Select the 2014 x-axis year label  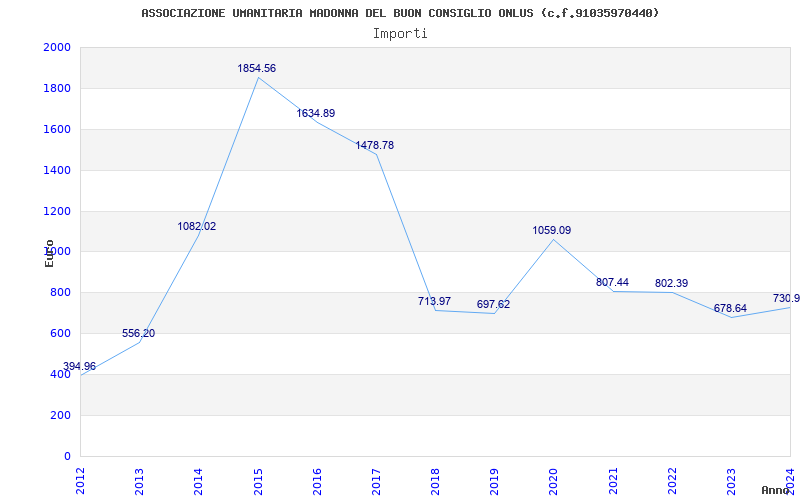click(x=198, y=481)
